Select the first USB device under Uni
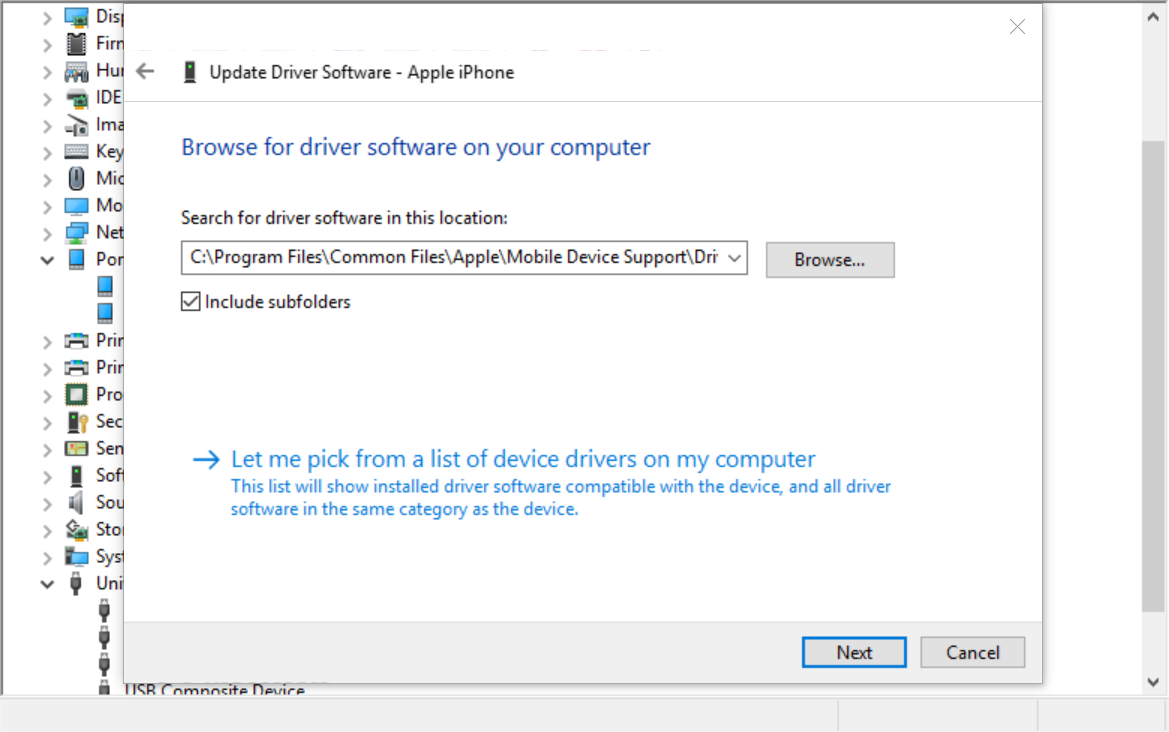The height and width of the screenshot is (732, 1169). 104,610
